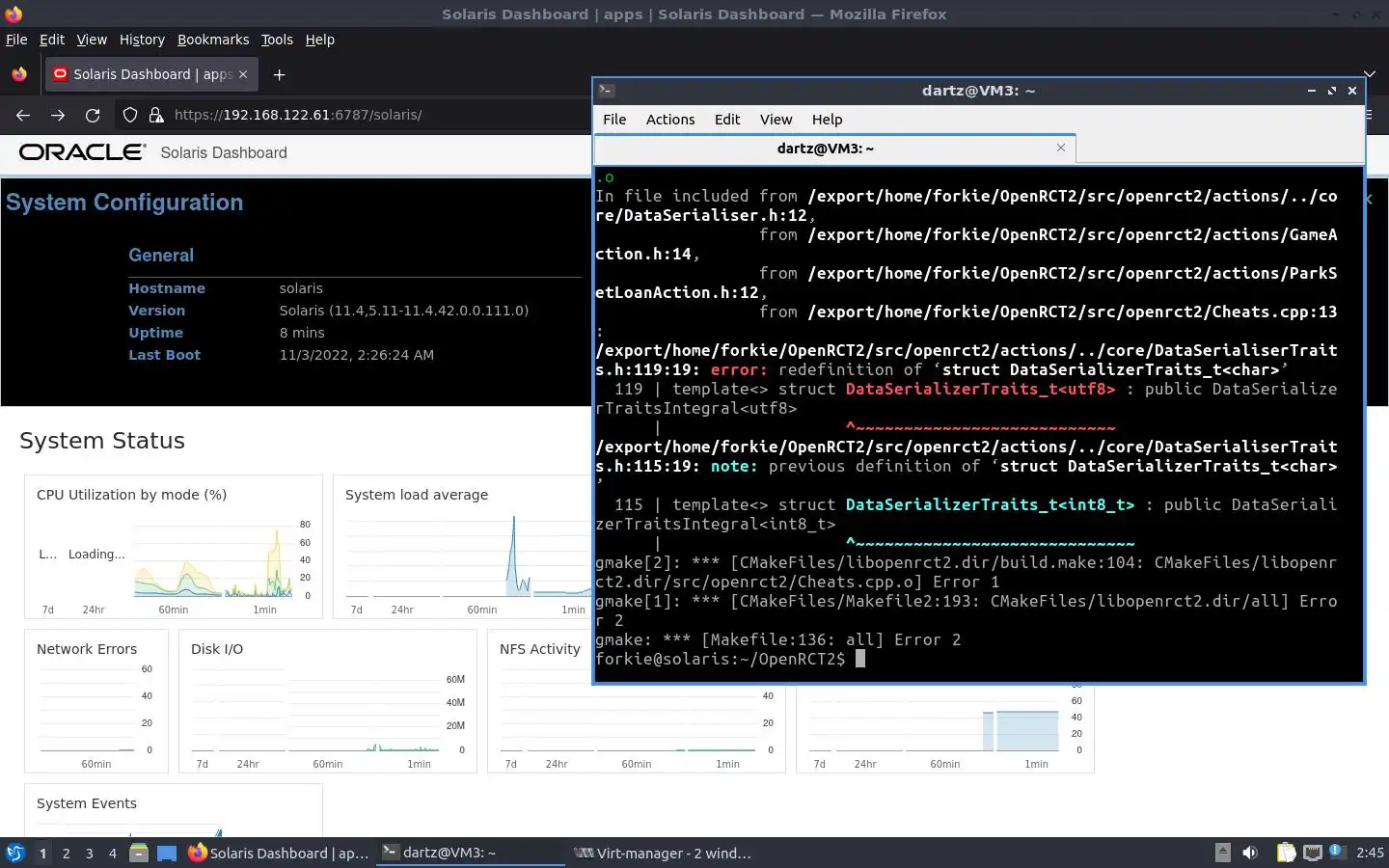Open the terminal's View menu
Viewport: 1389px width, 868px height.
[776, 119]
